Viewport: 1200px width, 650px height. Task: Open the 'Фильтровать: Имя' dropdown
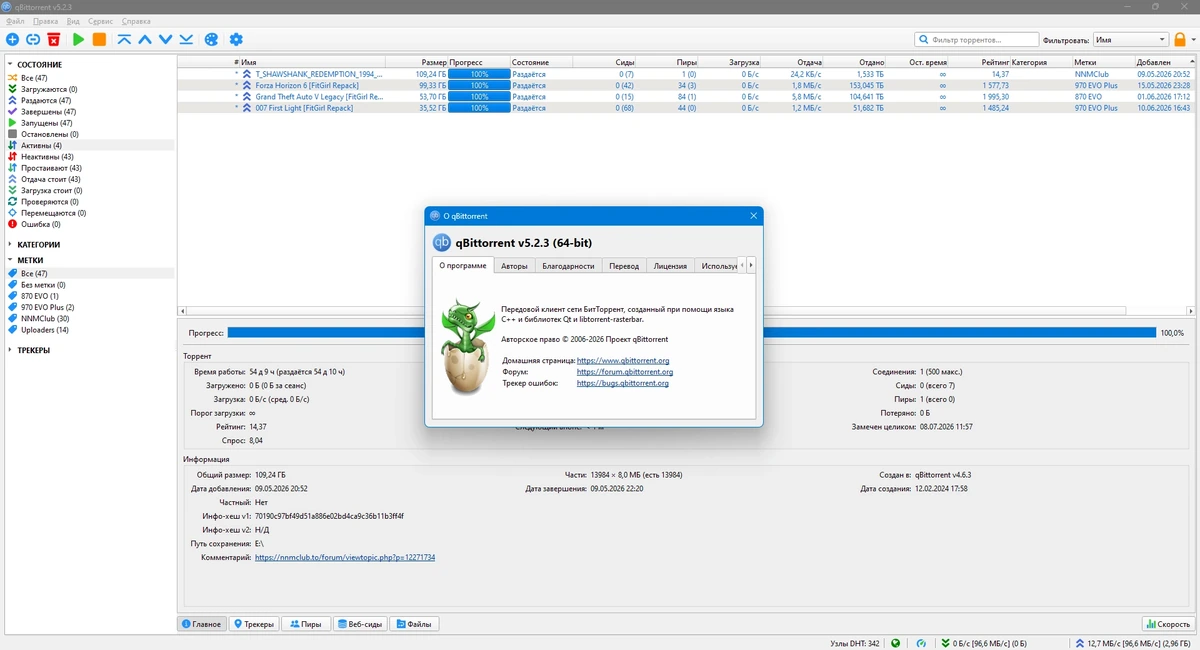[1130, 39]
